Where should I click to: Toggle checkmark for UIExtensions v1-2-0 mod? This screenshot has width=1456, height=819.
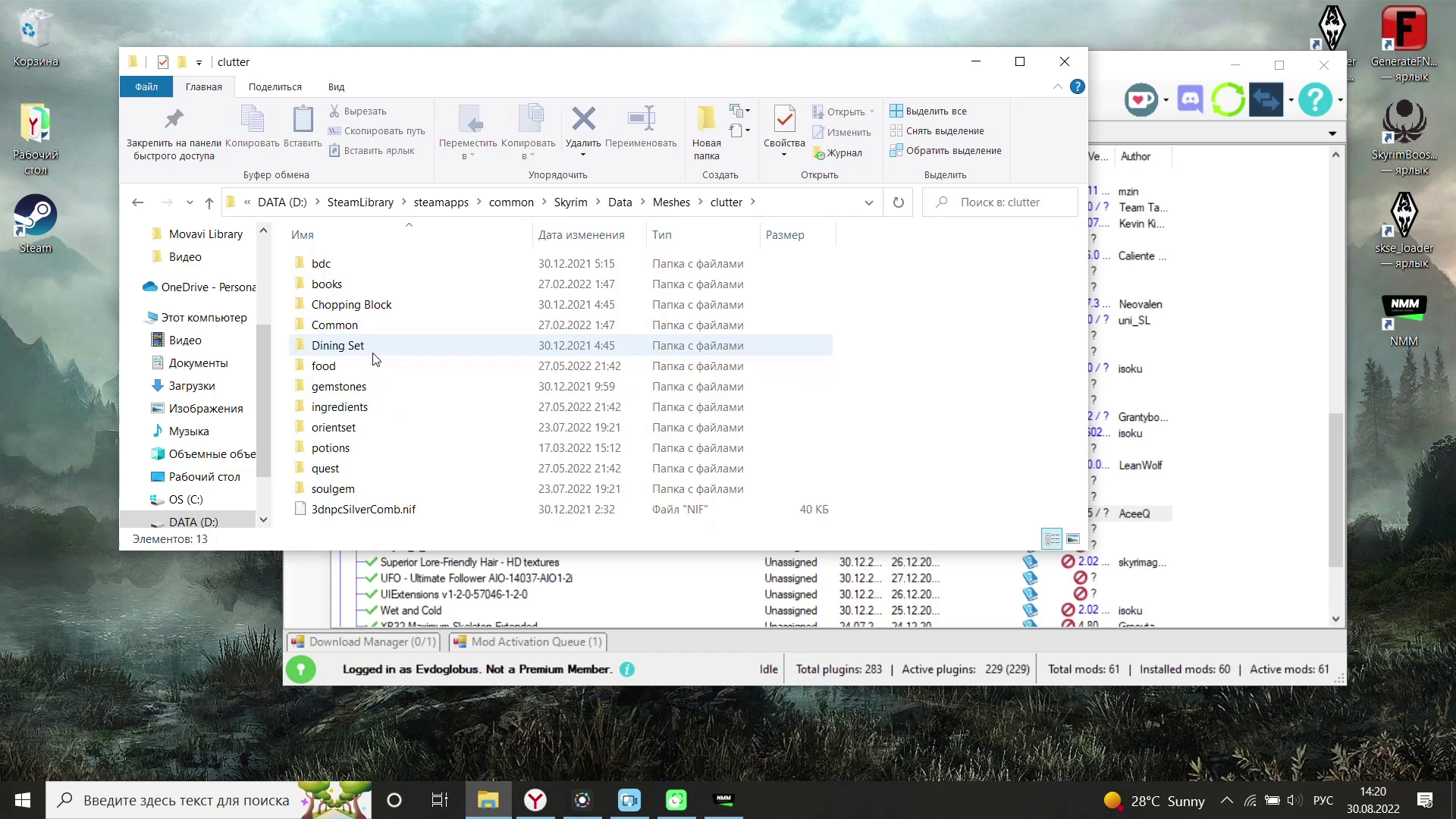371,595
